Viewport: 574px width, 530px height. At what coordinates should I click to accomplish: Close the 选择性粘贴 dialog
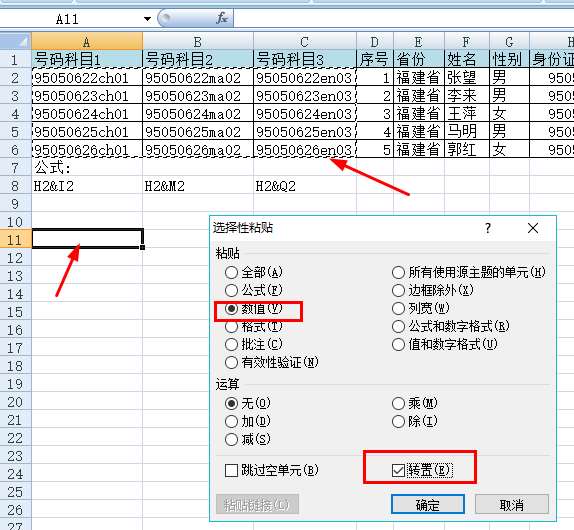(x=533, y=228)
